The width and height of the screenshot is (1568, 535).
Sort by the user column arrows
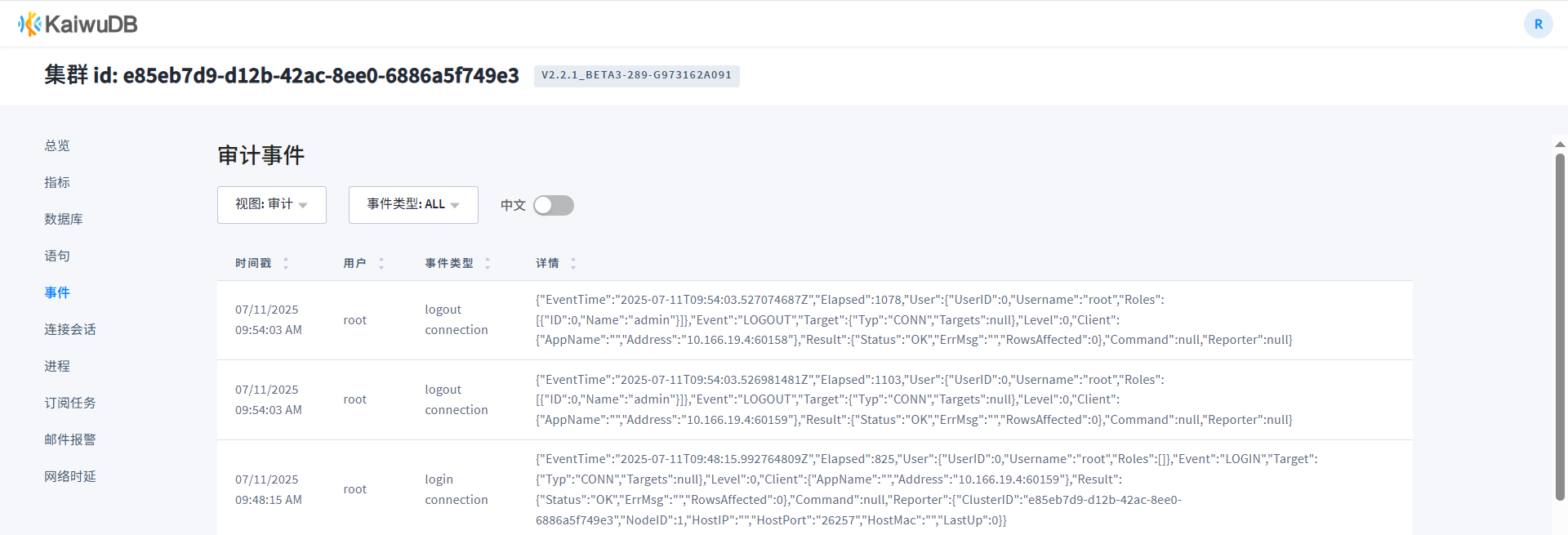(381, 263)
